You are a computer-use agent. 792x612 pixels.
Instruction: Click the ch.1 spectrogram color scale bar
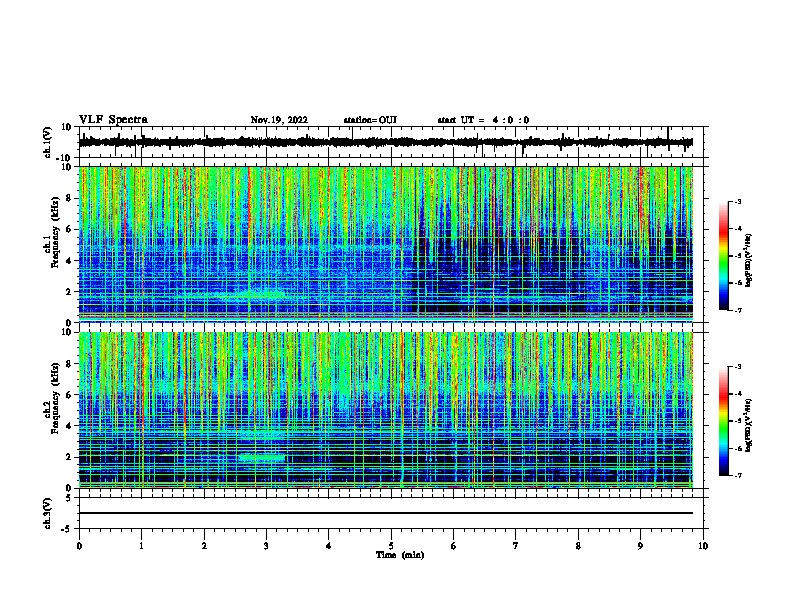pos(723,256)
